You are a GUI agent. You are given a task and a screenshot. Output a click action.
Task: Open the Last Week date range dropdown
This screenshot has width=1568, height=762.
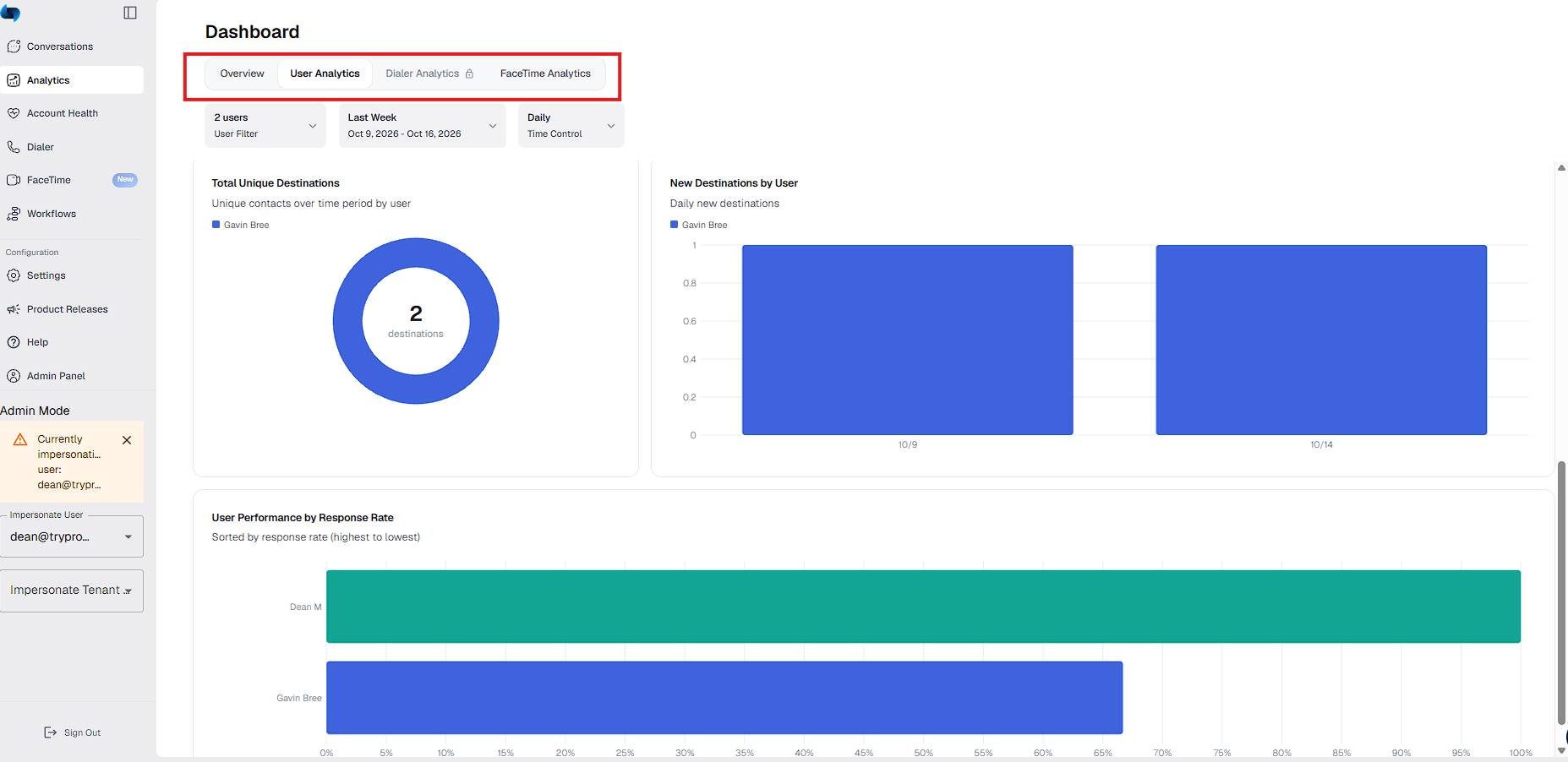[x=422, y=126]
